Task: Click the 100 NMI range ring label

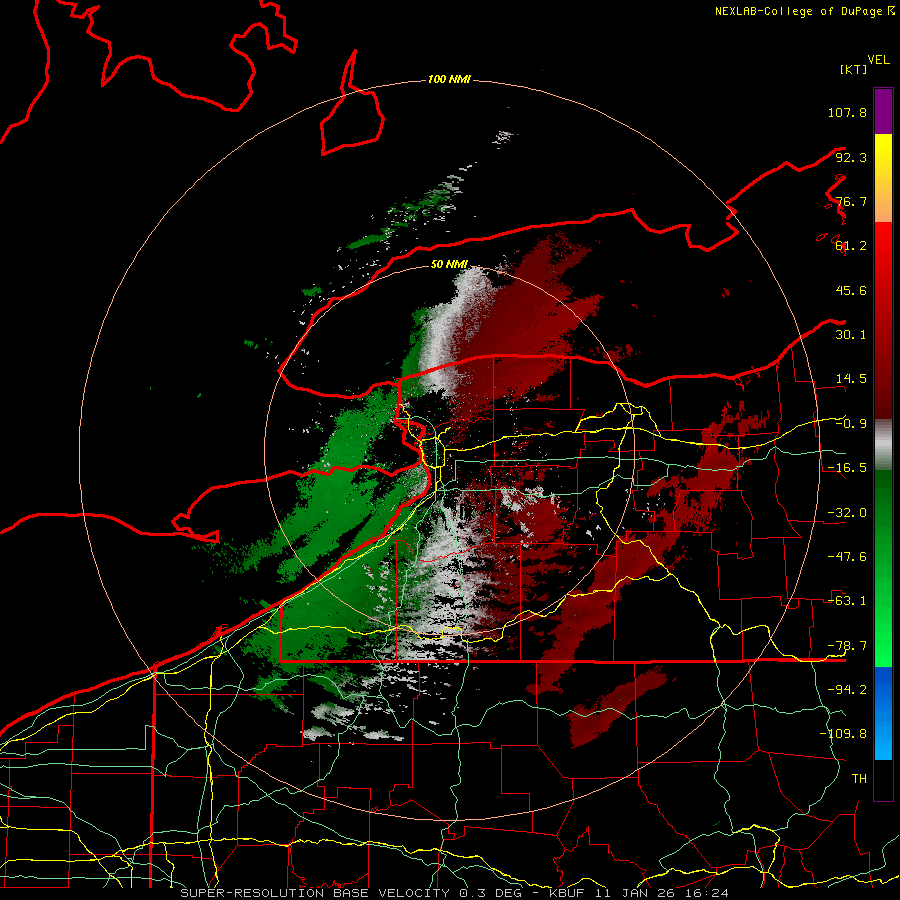Action: pos(449,79)
